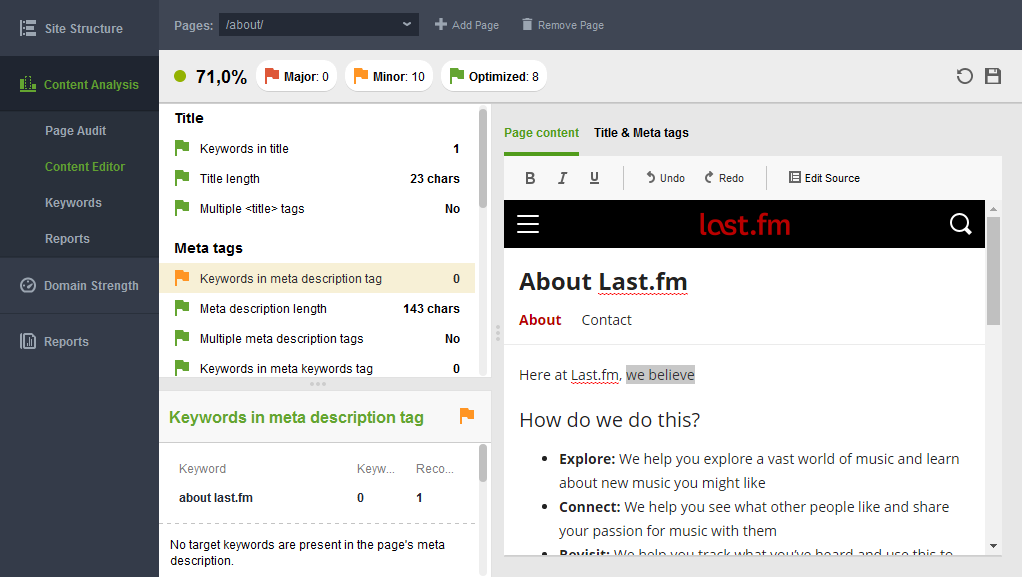The width and height of the screenshot is (1022, 577).
Task: Click the last.fm logo
Action: [x=744, y=224]
